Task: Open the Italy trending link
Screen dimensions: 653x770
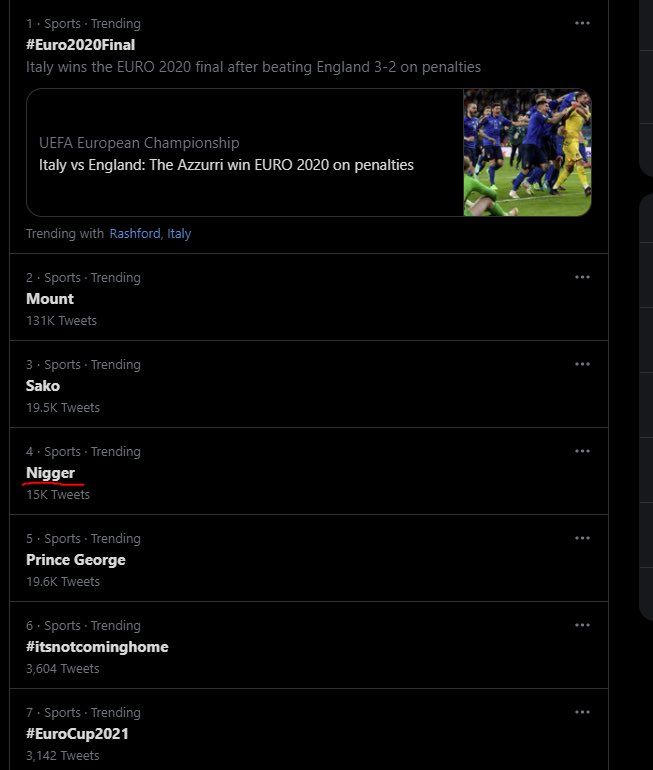Action: [x=179, y=233]
